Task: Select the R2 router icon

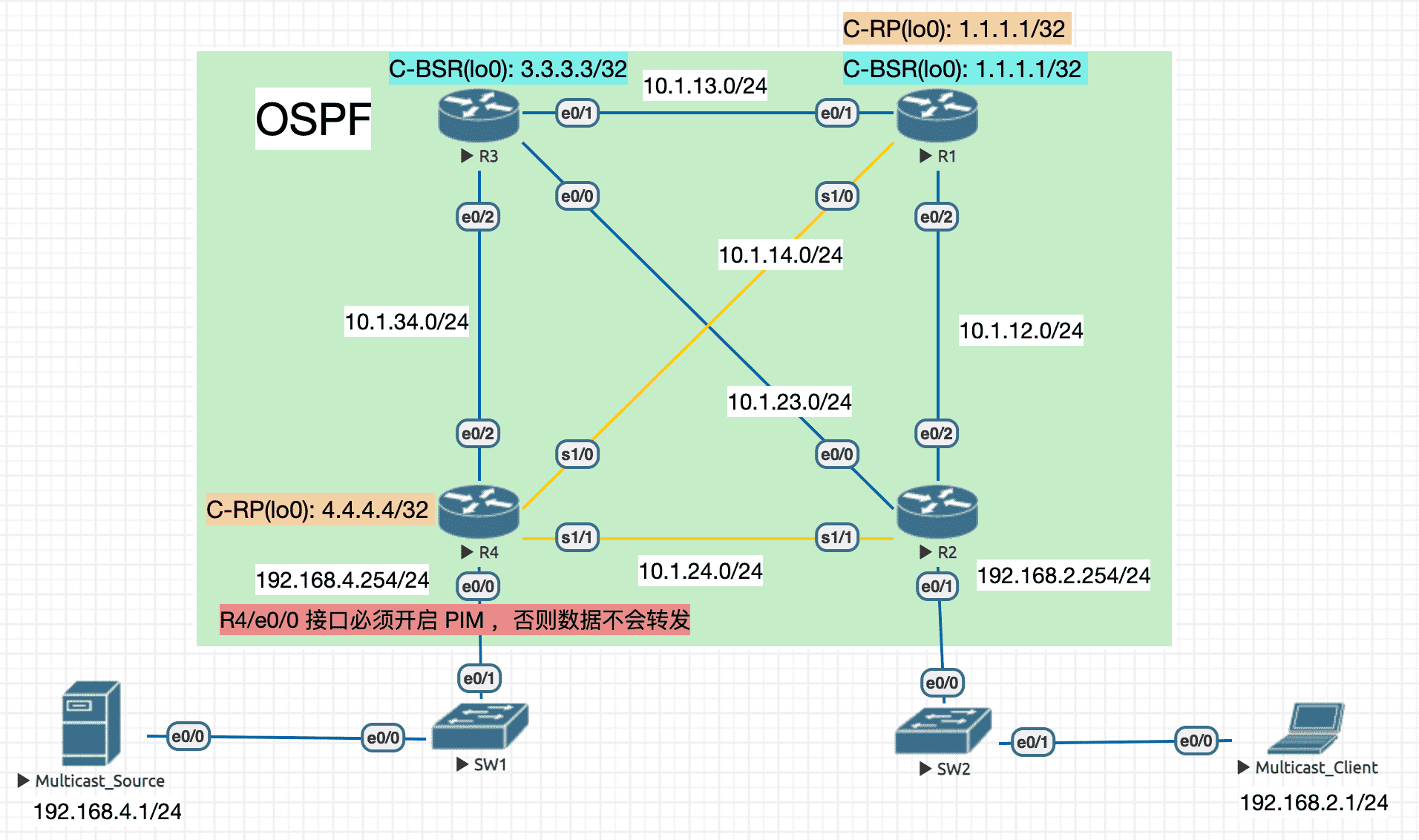Action: pos(937,511)
